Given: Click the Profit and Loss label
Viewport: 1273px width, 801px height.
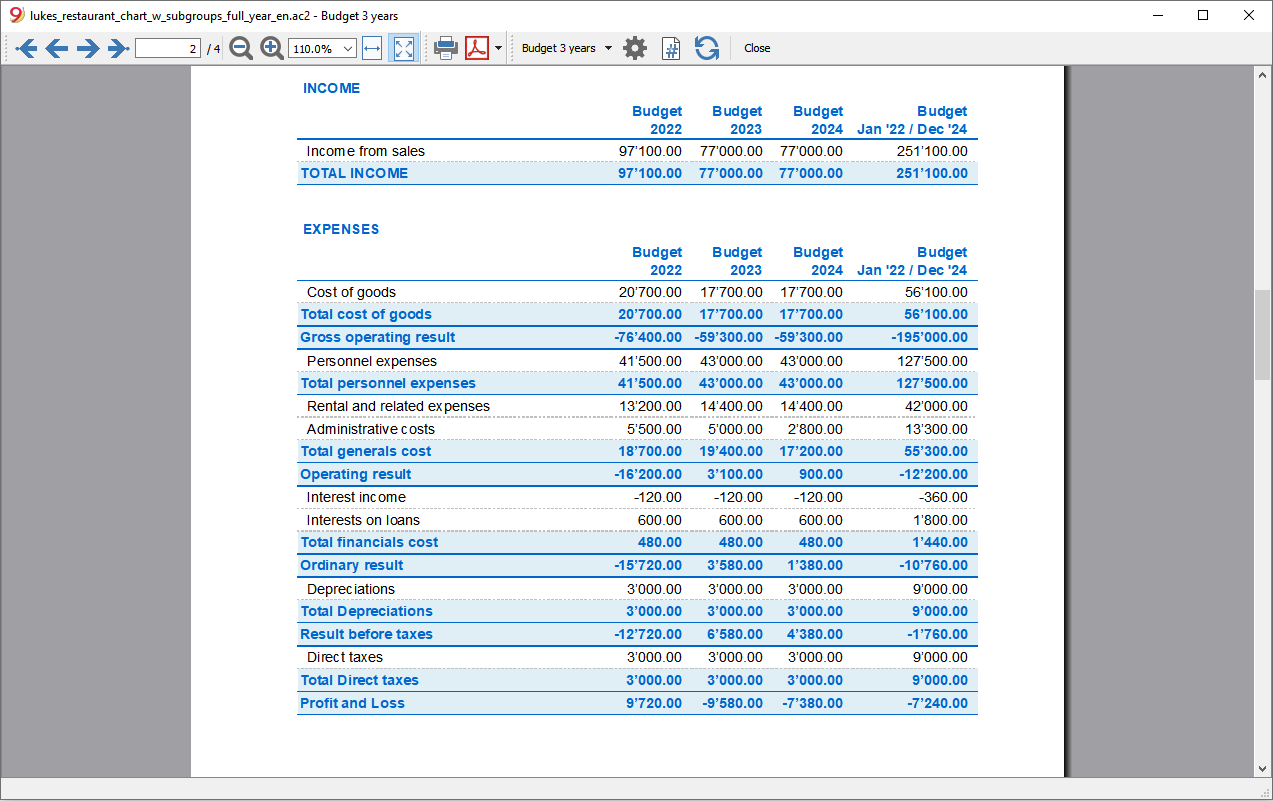Looking at the screenshot, I should pos(352,703).
